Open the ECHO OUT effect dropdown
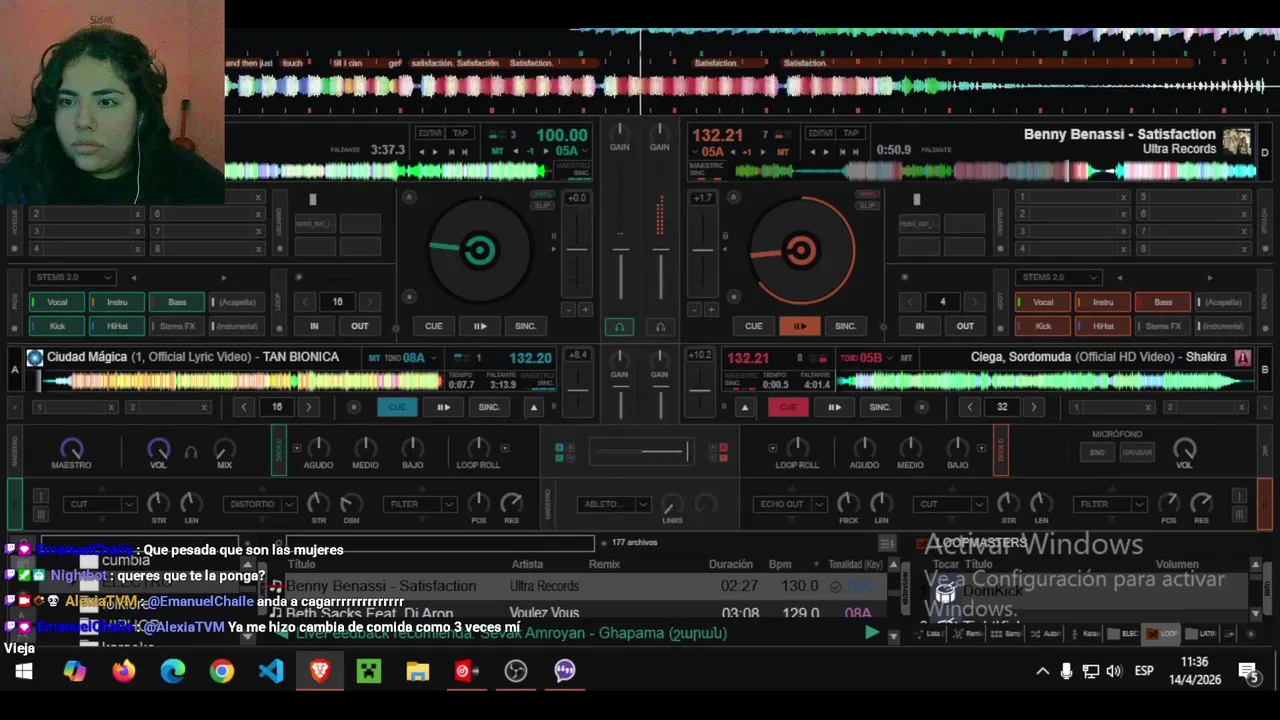 click(790, 504)
